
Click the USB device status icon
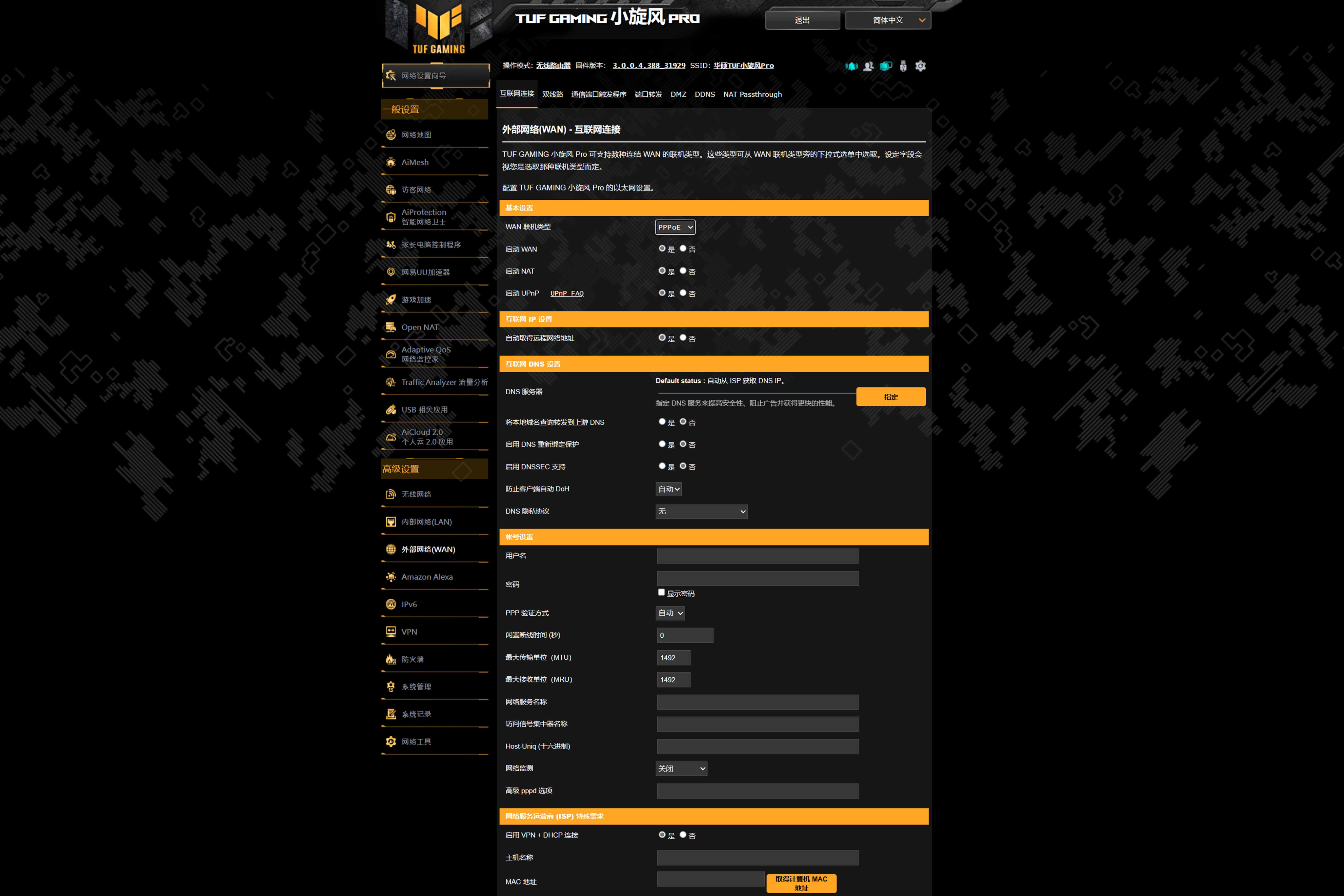(x=902, y=66)
